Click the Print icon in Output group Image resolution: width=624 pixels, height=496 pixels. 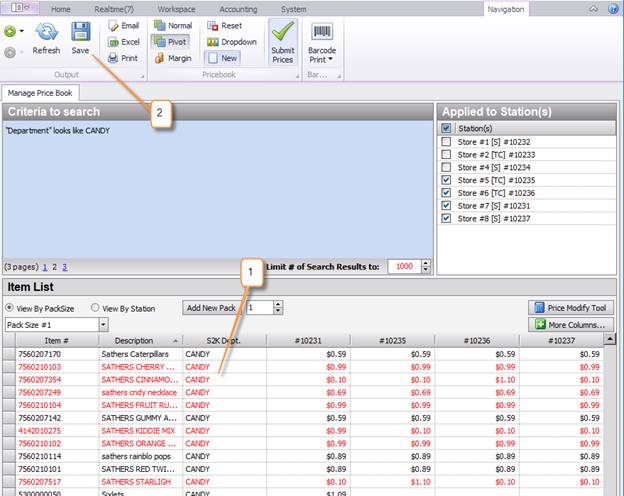[113, 58]
